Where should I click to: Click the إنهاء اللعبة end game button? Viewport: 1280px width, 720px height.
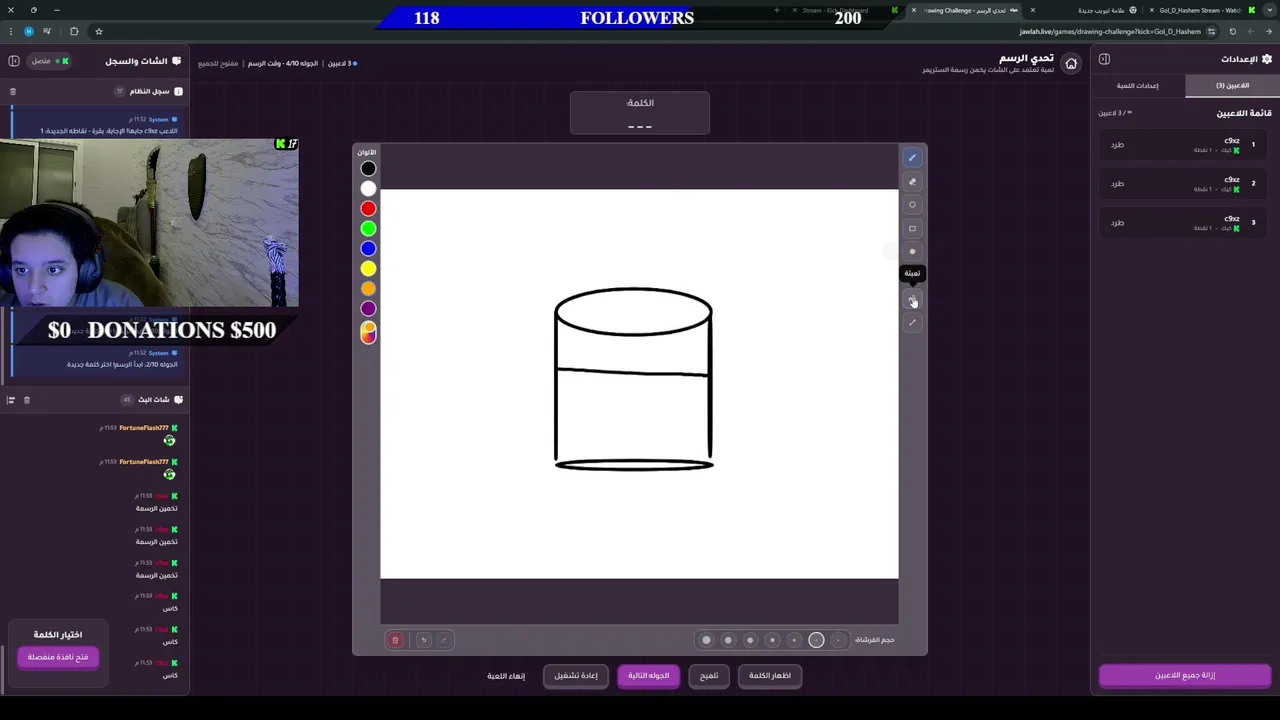click(506, 676)
